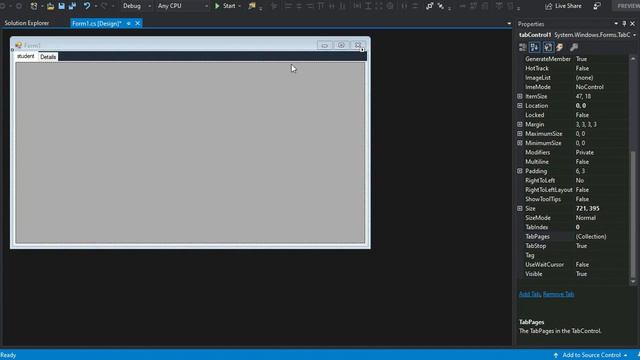Select the Visible property value True
This screenshot has width=640, height=360.
point(581,274)
